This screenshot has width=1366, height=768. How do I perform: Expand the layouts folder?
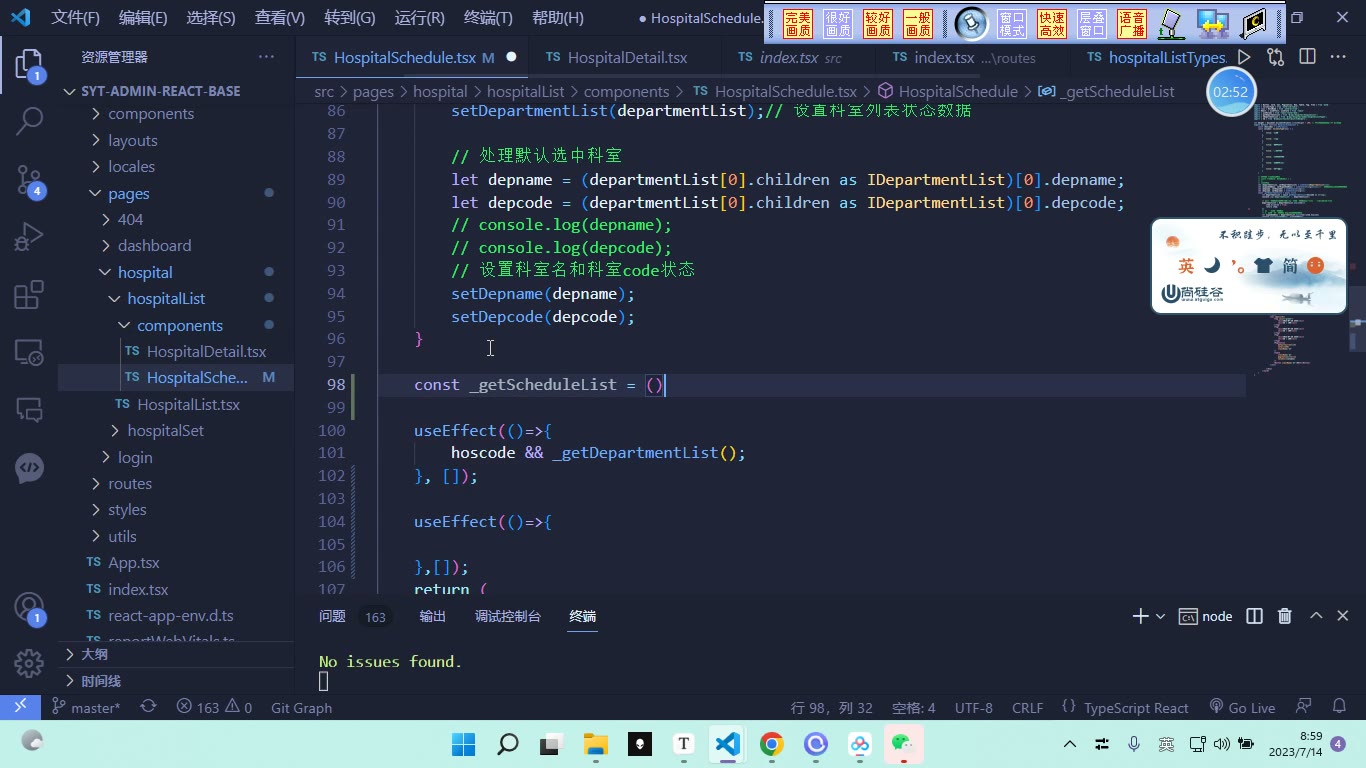[133, 140]
